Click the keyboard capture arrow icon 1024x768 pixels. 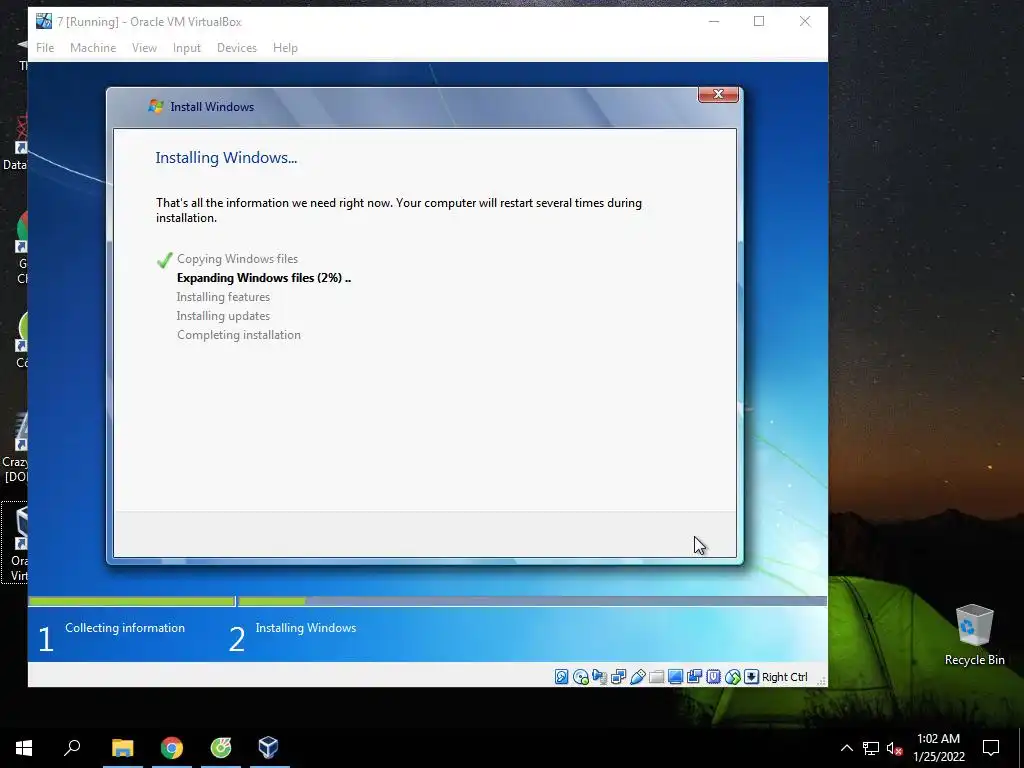click(752, 677)
